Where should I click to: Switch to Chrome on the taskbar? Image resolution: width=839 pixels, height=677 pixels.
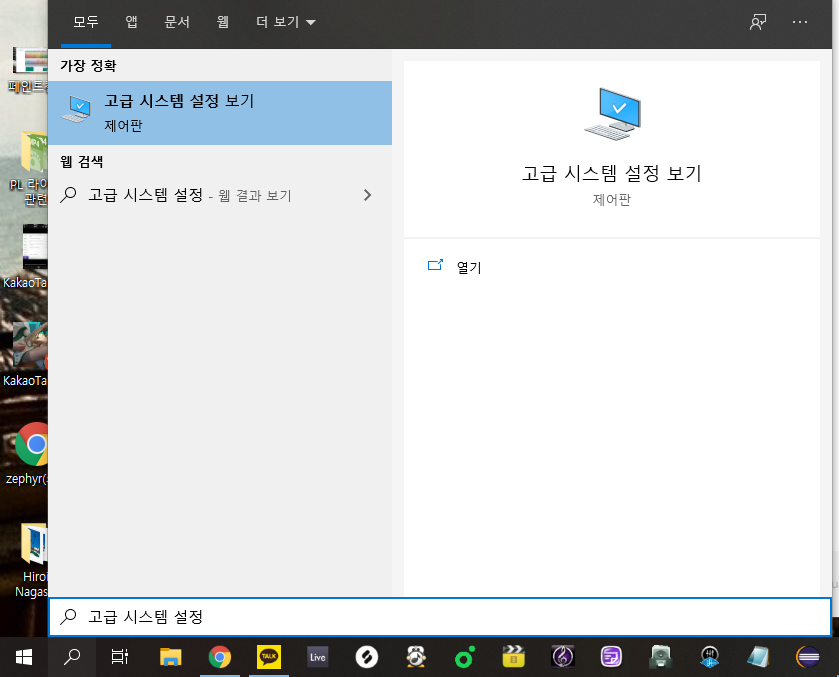coord(220,657)
